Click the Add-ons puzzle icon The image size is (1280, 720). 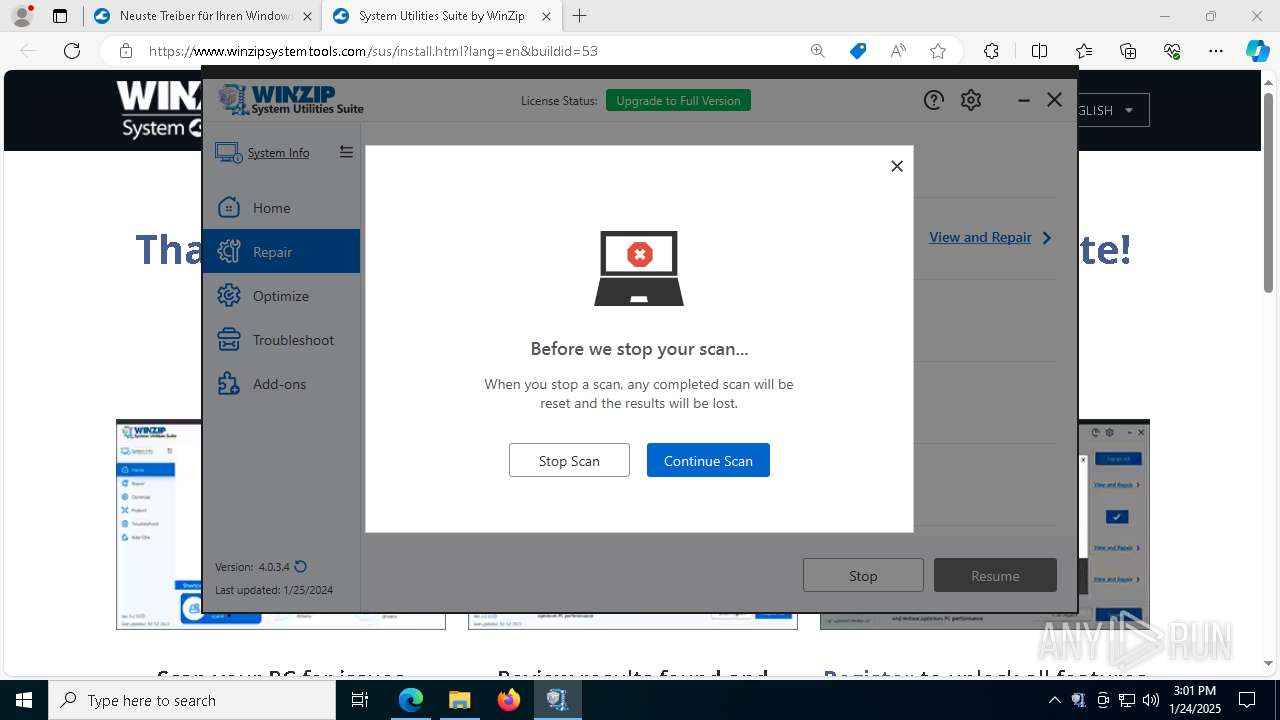[229, 384]
